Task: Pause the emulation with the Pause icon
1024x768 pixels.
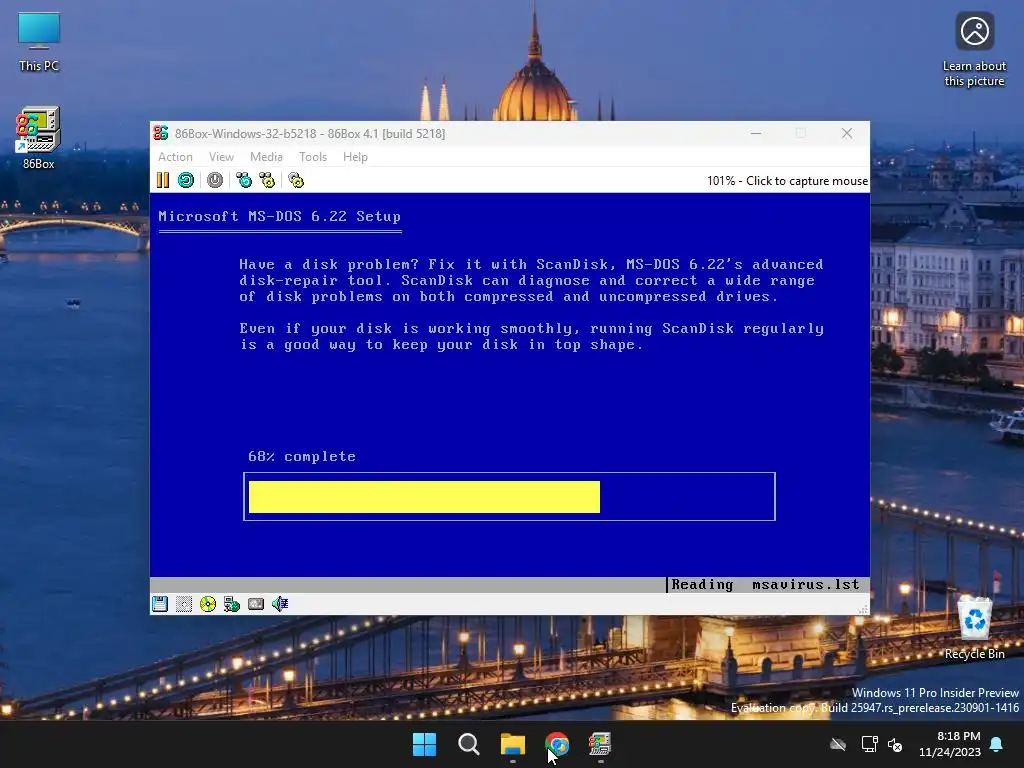Action: pyautogui.click(x=163, y=180)
